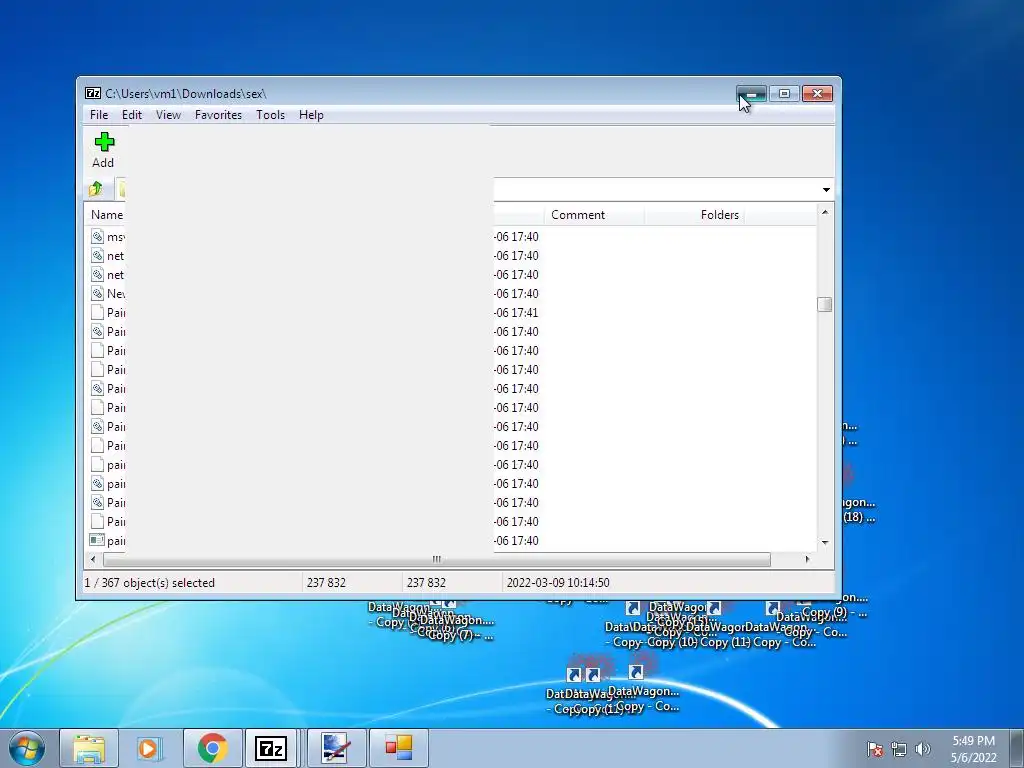The height and width of the screenshot is (768, 1024).
Task: Click the volume speaker tray icon
Action: pos(923,749)
